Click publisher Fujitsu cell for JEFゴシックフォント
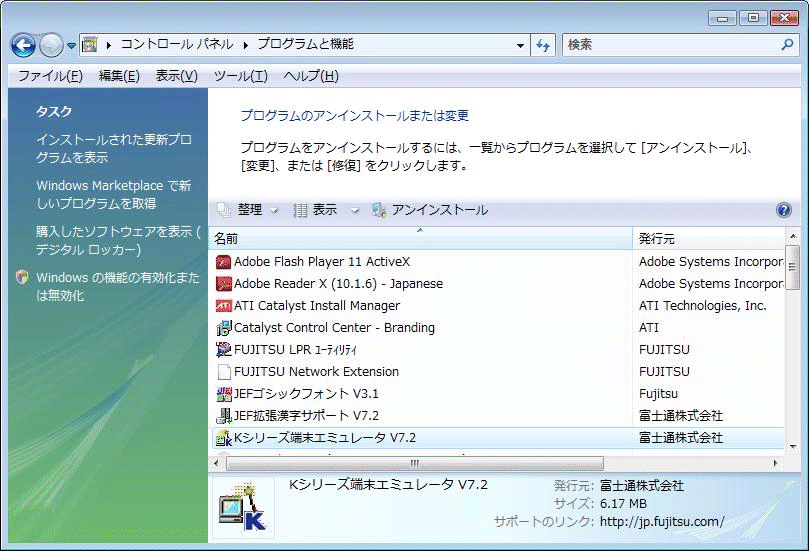 coord(658,394)
